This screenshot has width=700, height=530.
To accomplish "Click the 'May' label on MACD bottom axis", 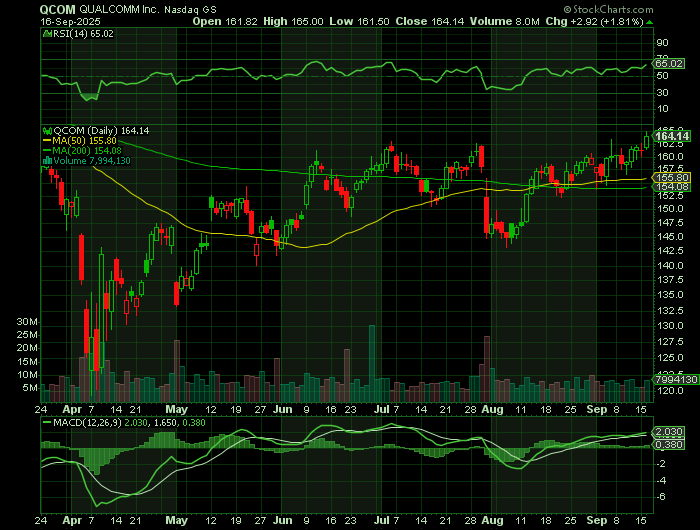I will point(176,521).
